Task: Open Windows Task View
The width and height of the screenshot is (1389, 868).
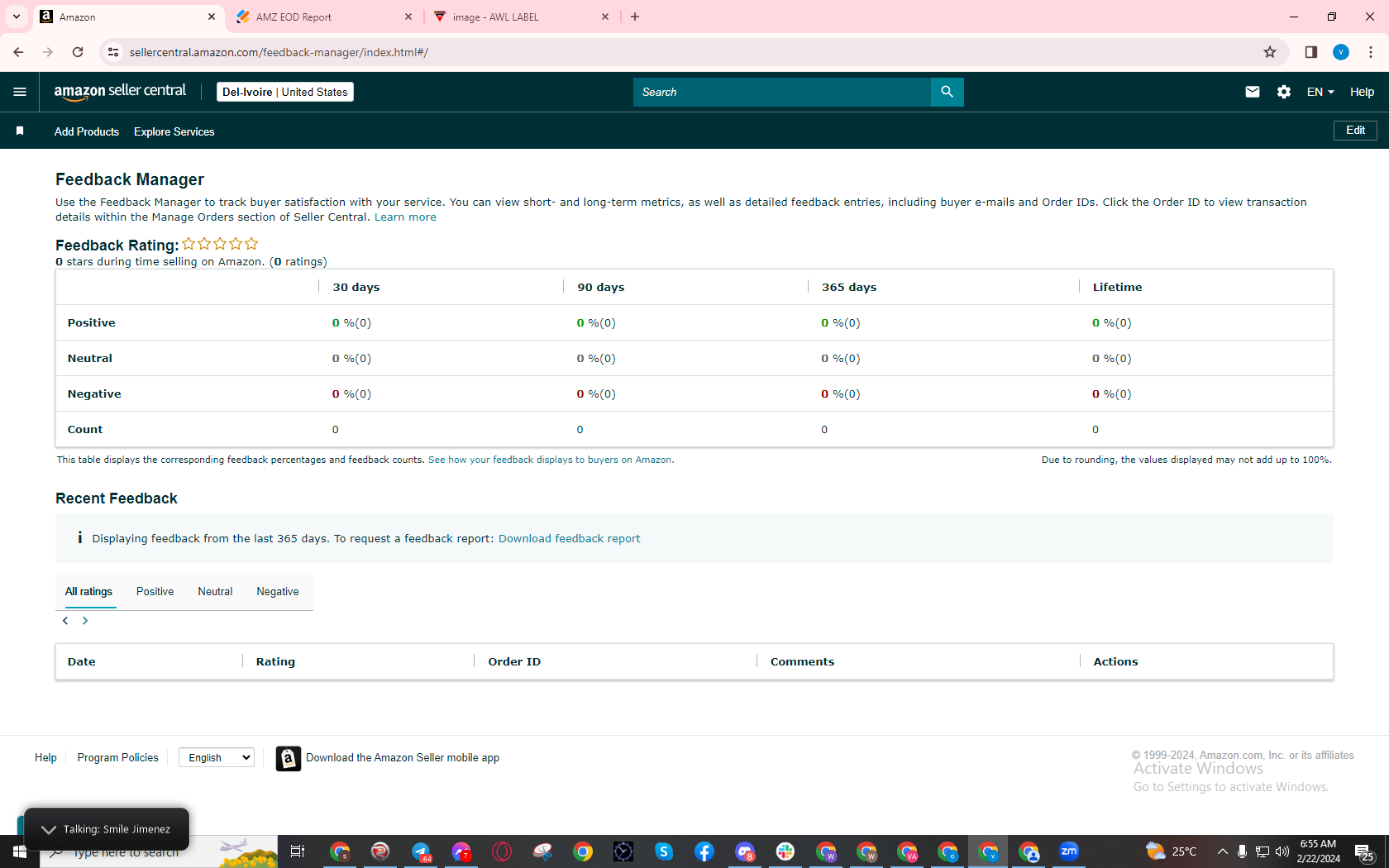Action: [298, 851]
